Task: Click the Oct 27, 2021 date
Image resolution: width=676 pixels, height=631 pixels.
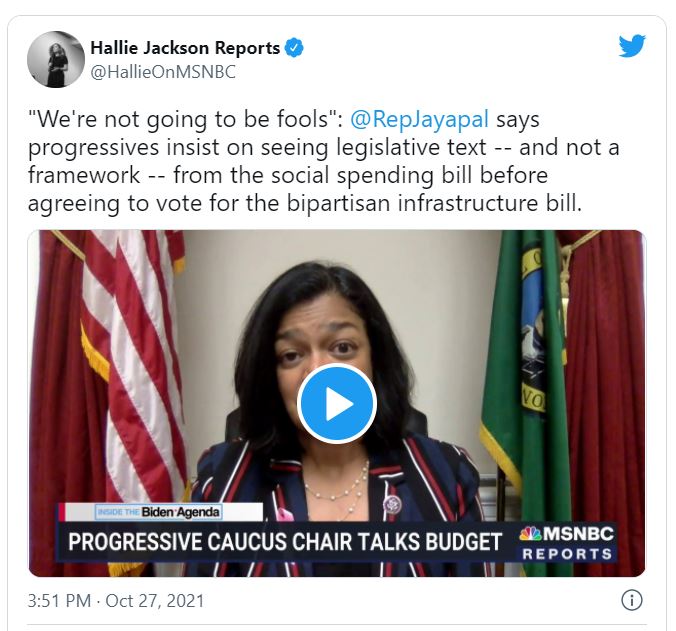Action: point(154,601)
